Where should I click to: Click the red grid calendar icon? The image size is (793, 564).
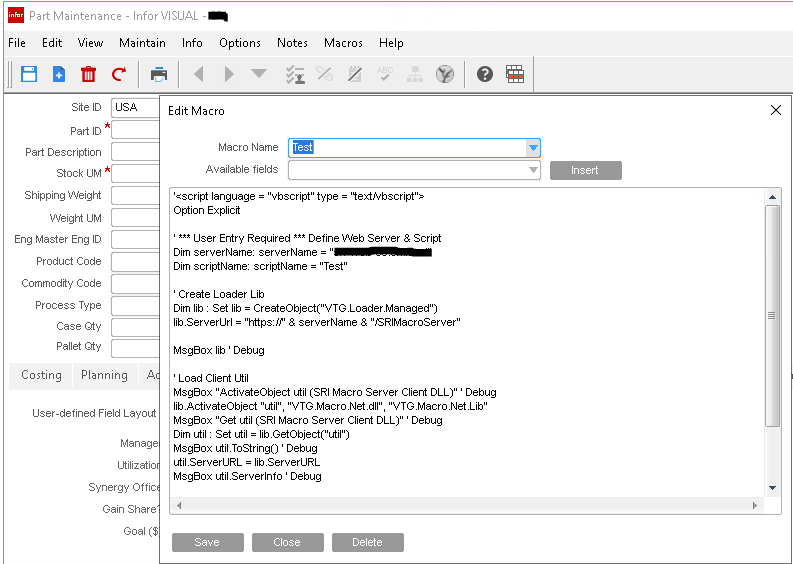(515, 74)
